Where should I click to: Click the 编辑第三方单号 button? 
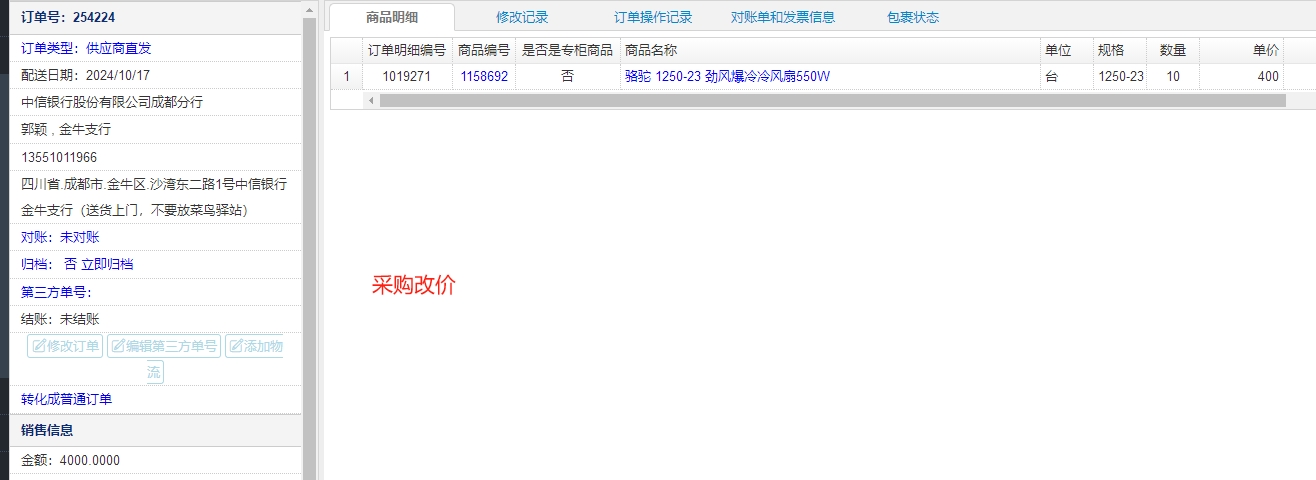[x=164, y=346]
